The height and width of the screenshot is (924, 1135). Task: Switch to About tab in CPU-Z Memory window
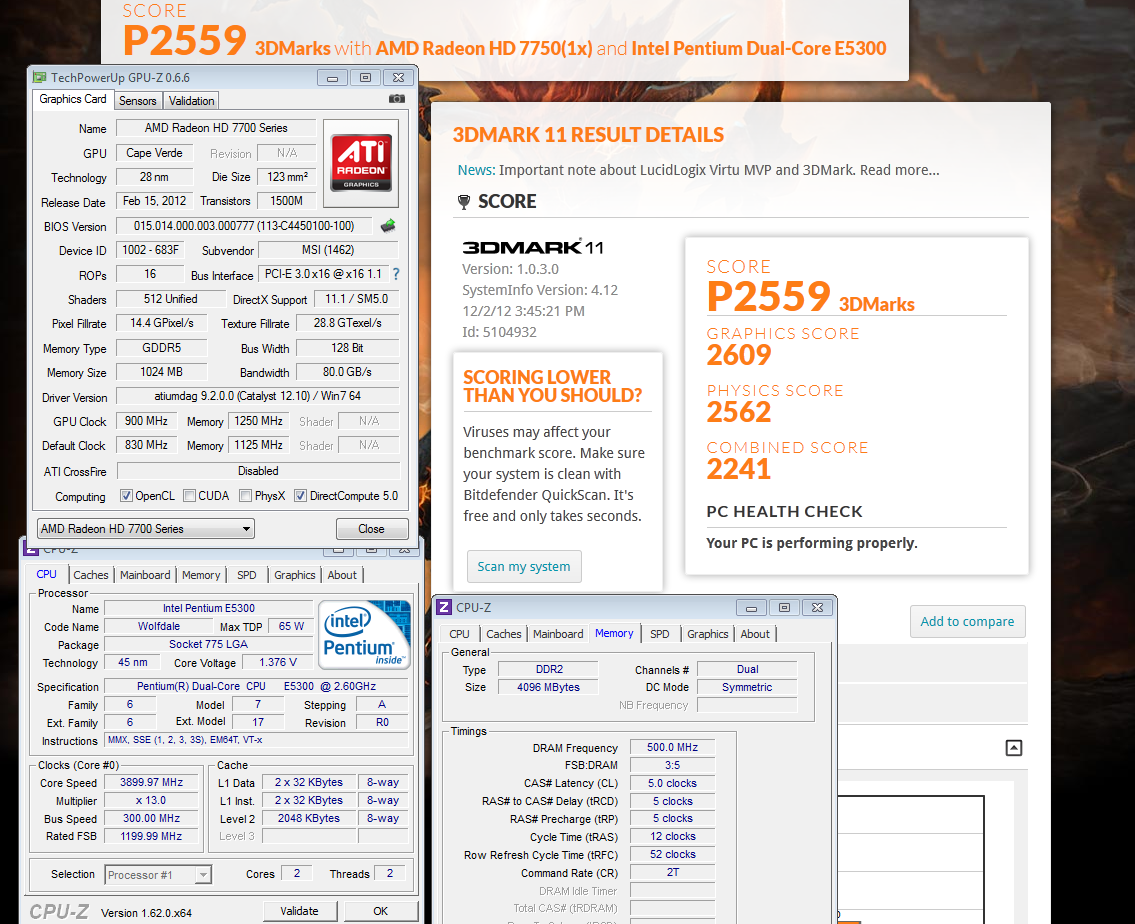(x=755, y=634)
